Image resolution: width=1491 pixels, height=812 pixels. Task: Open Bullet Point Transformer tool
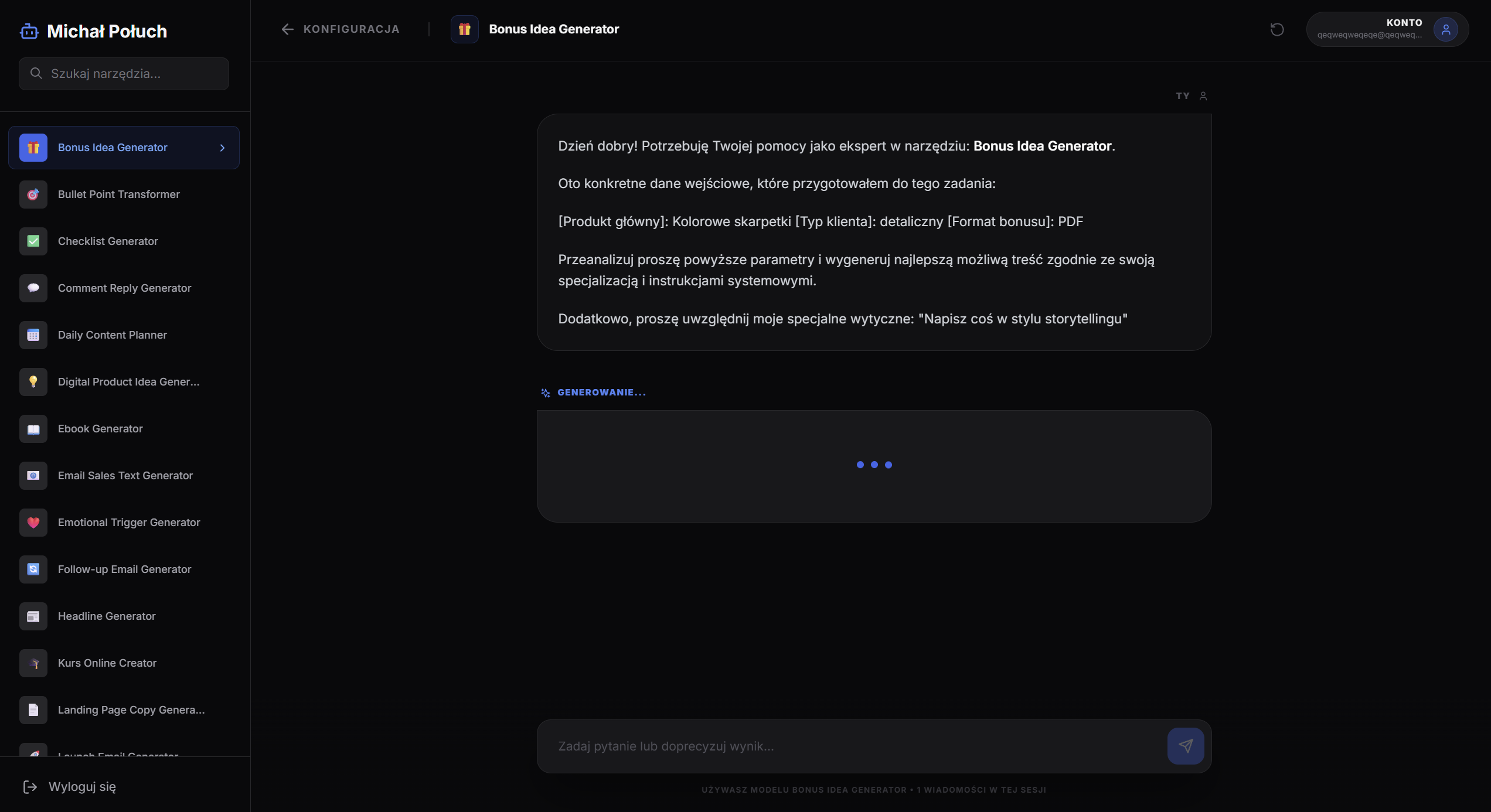[x=124, y=195]
